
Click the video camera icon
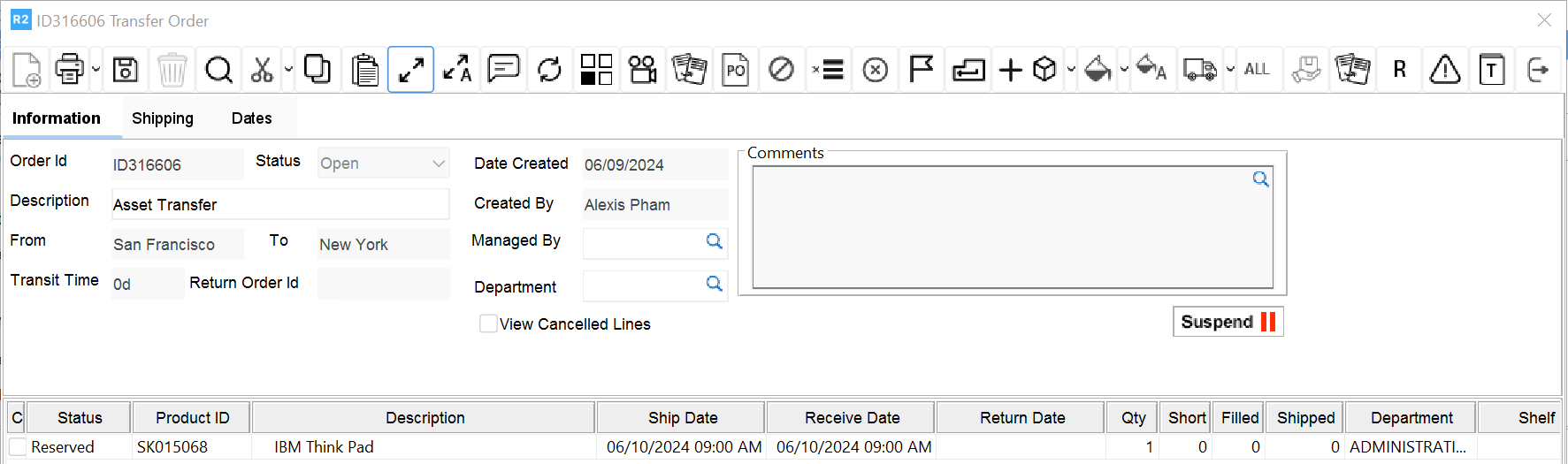tap(643, 69)
